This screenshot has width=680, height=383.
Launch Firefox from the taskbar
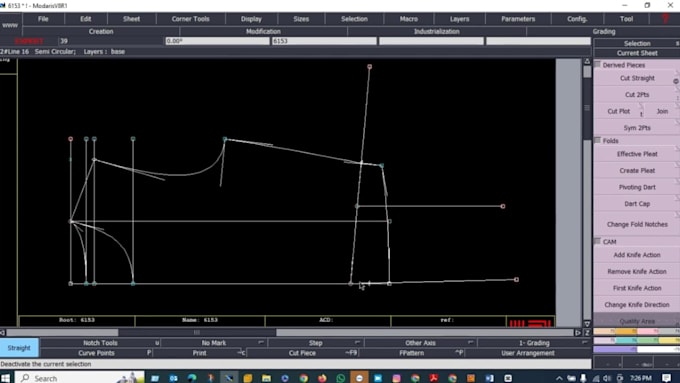(x=322, y=378)
